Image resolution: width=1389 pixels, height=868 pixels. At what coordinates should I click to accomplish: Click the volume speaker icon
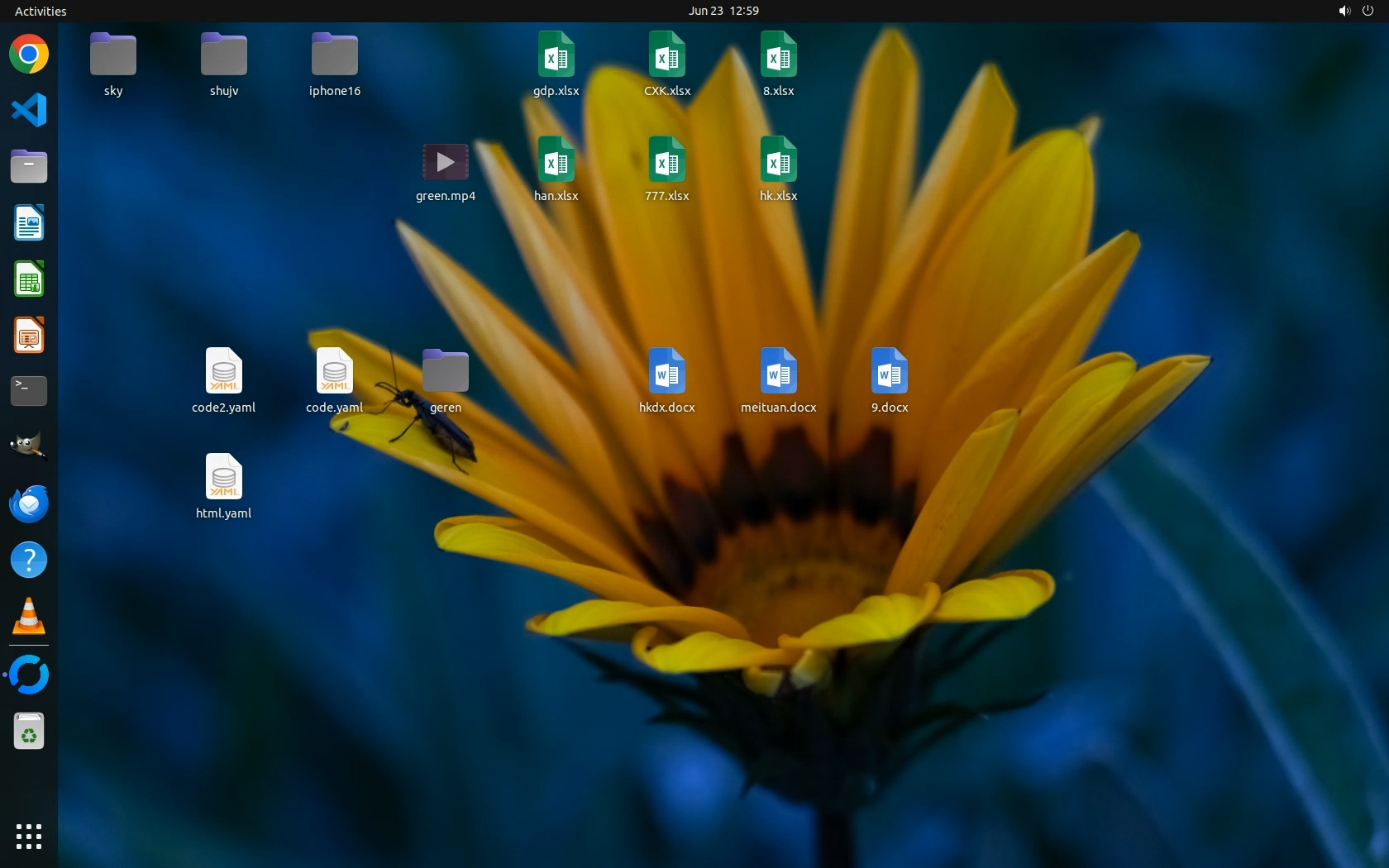coord(1344,11)
